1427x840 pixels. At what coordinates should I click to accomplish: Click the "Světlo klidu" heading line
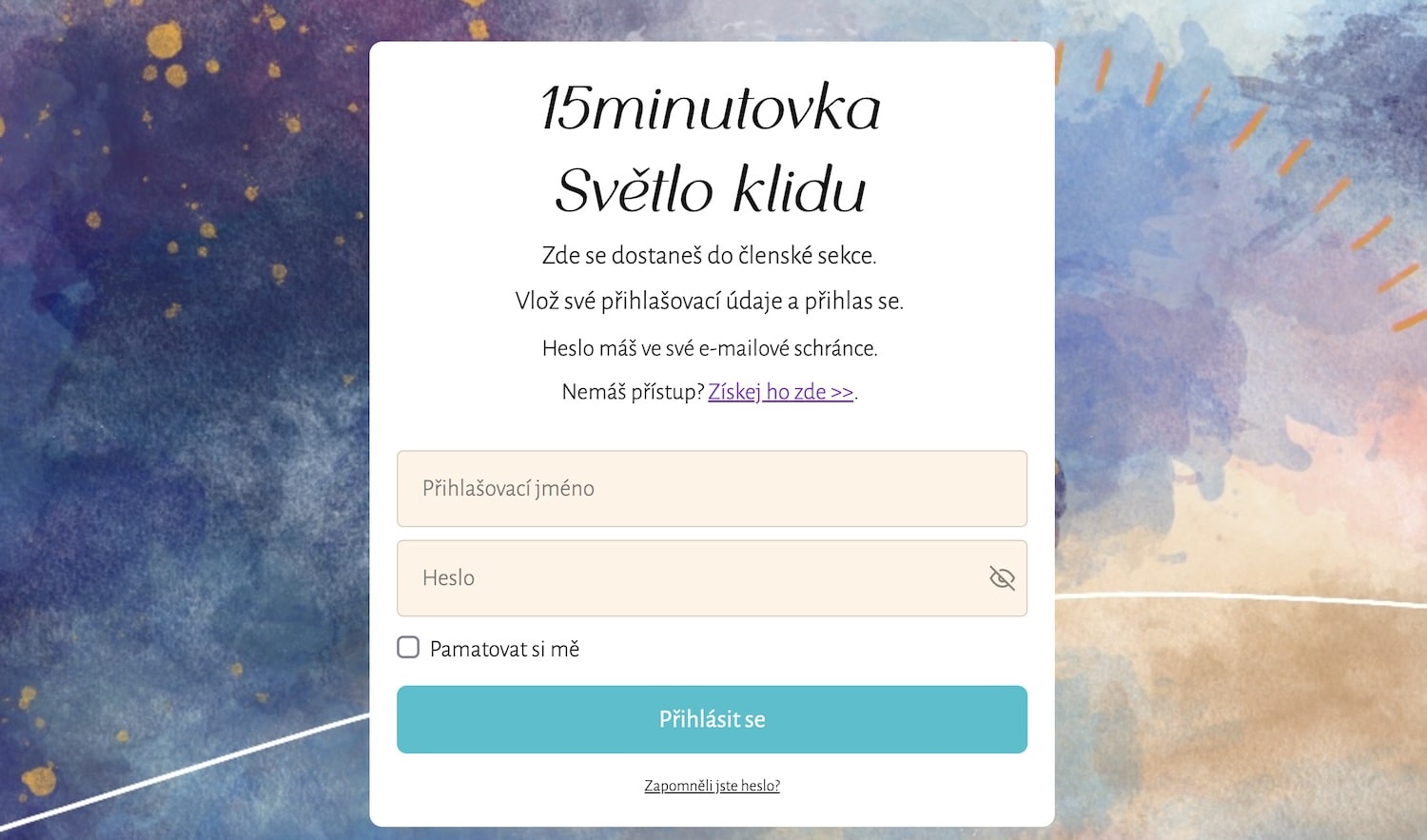tap(711, 189)
